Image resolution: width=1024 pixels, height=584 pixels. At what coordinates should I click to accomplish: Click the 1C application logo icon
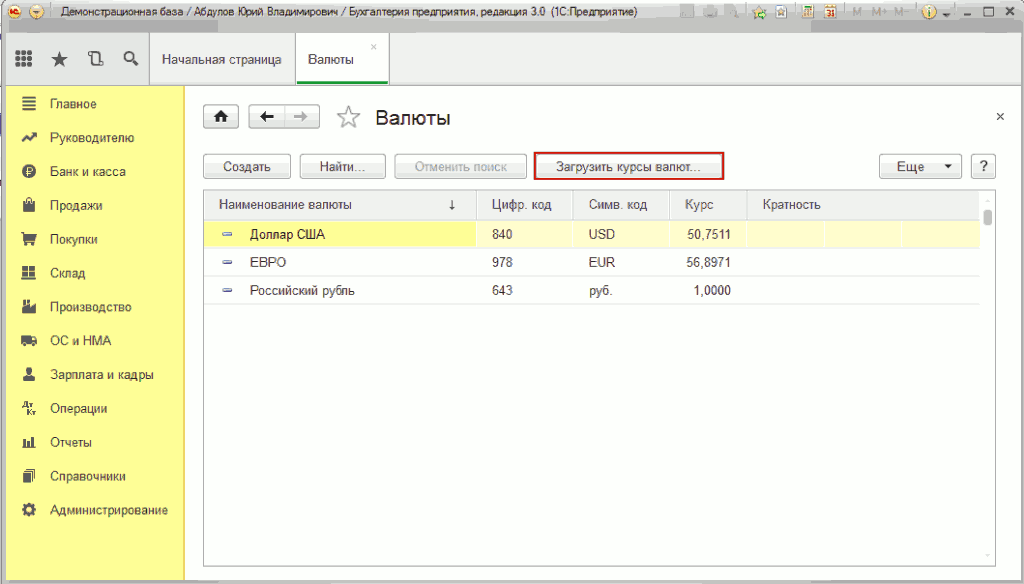pos(15,12)
